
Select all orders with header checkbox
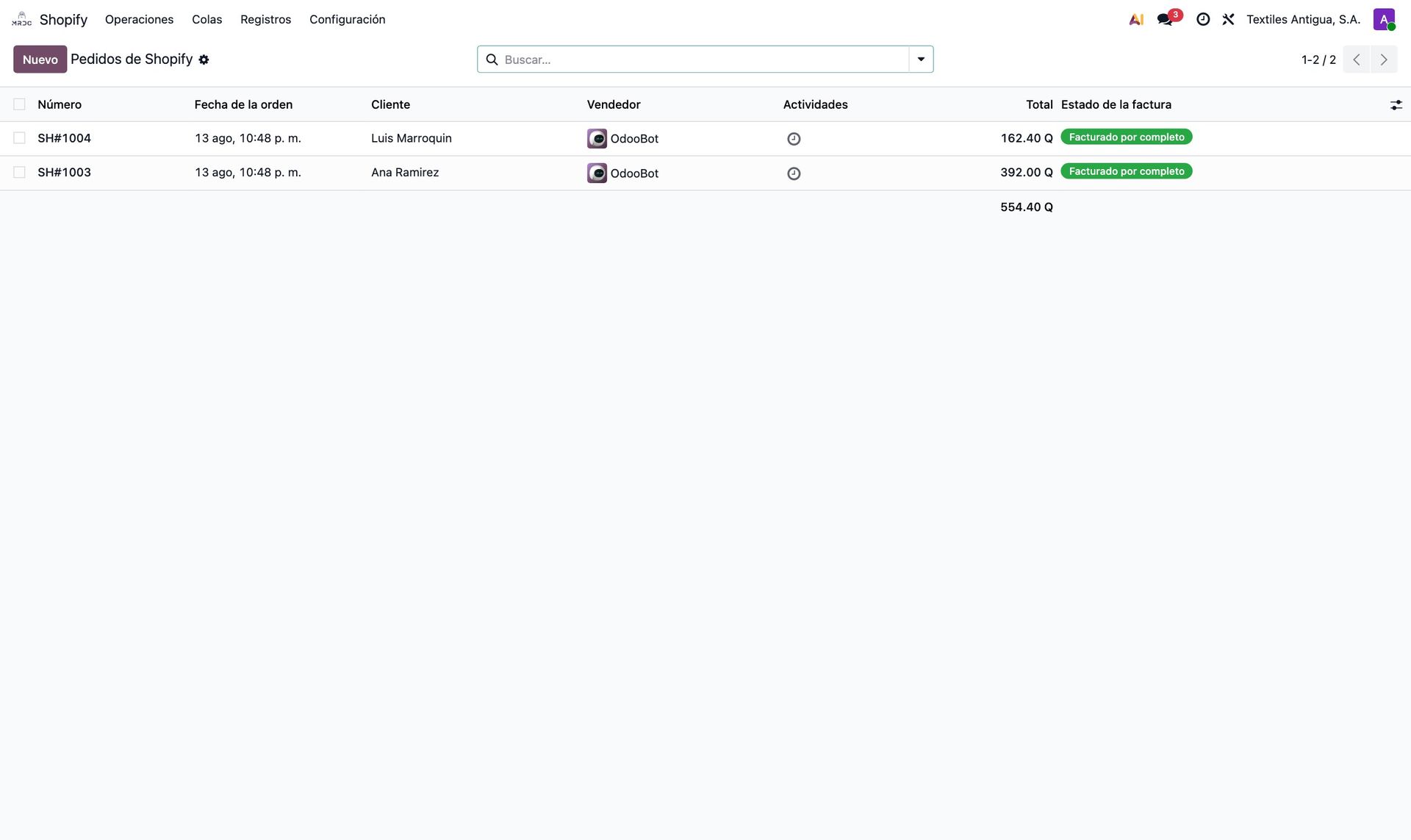click(20, 104)
